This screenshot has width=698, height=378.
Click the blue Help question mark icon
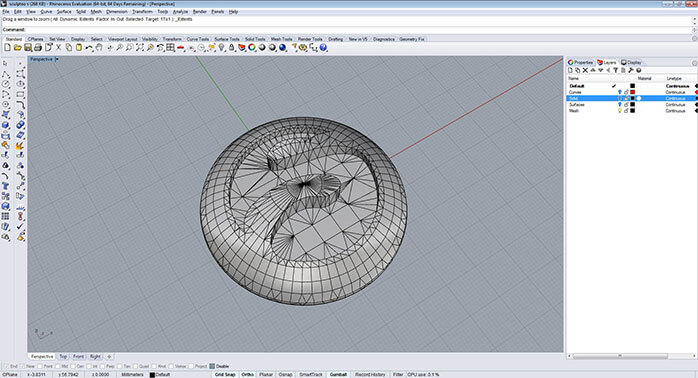[x=323, y=48]
